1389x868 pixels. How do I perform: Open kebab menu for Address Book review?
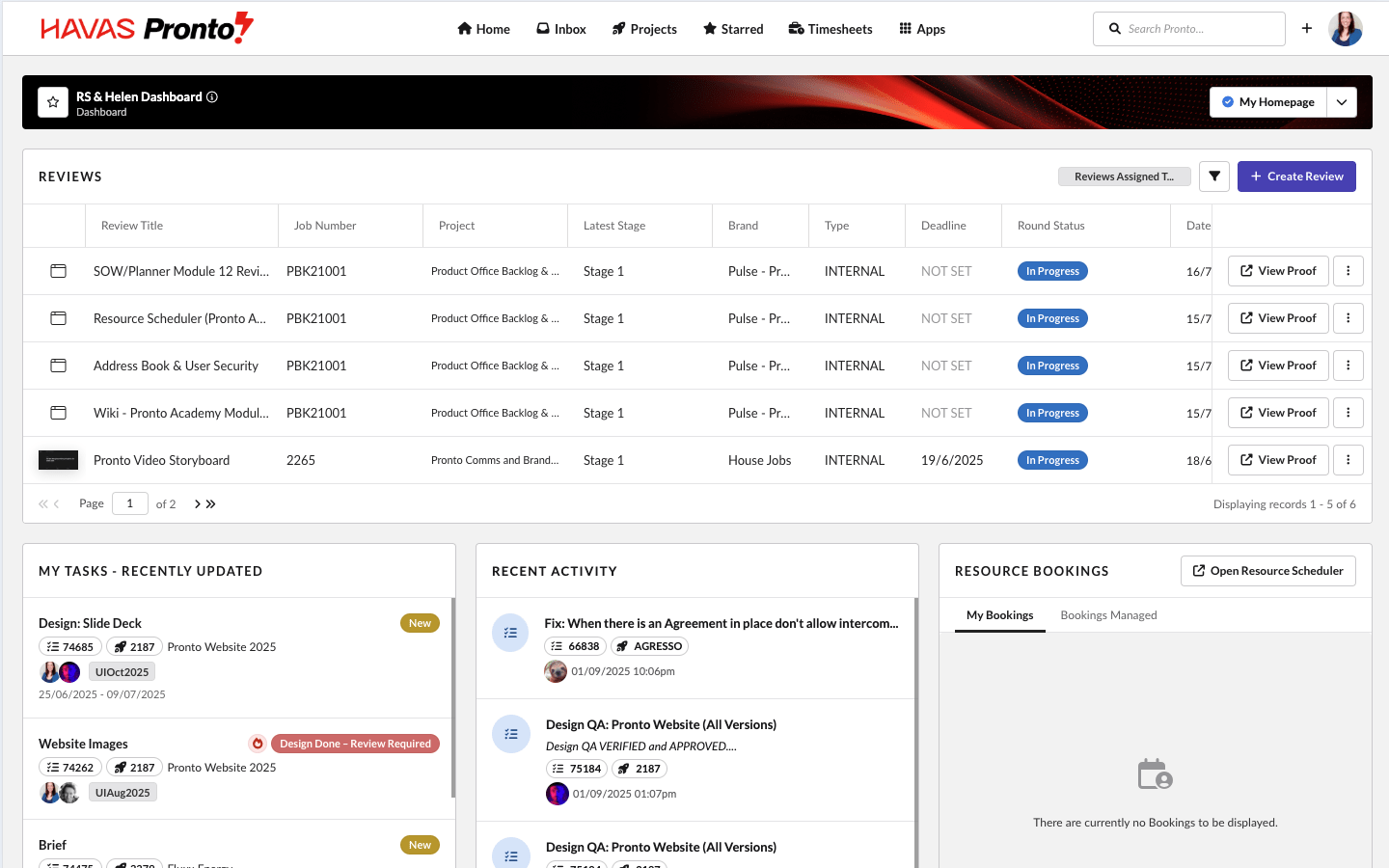[1348, 366]
